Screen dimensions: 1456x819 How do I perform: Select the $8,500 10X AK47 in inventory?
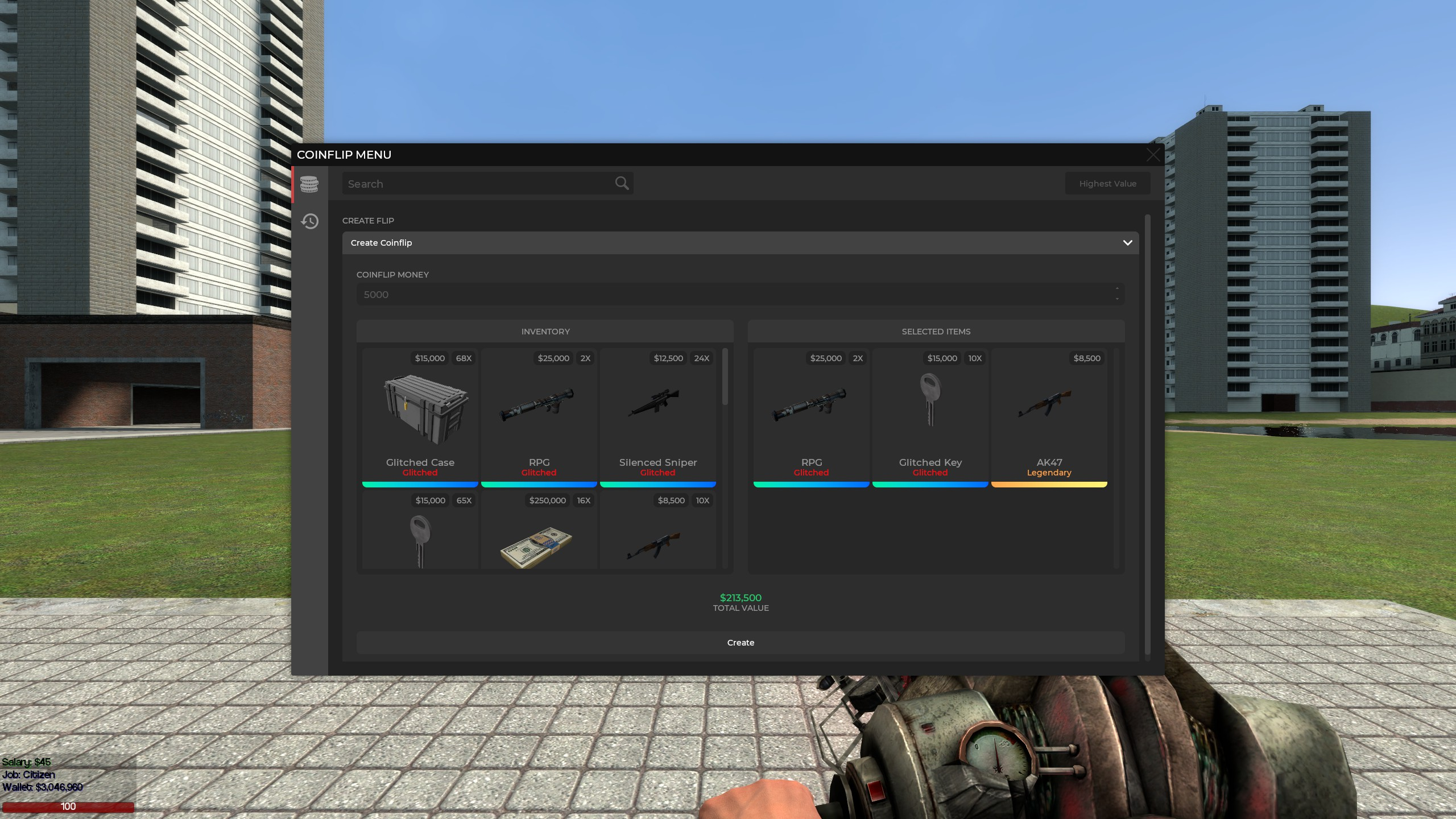658,530
